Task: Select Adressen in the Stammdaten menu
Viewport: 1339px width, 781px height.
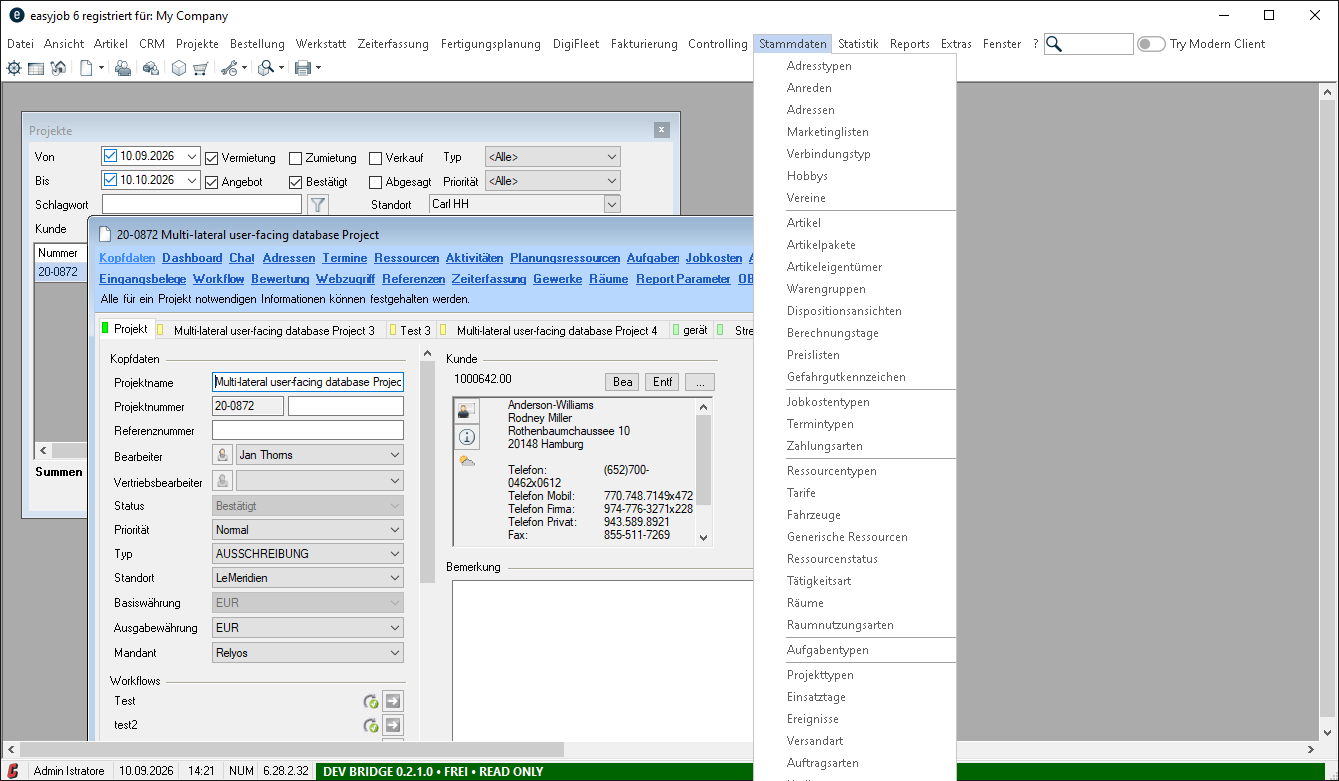Action: (811, 110)
